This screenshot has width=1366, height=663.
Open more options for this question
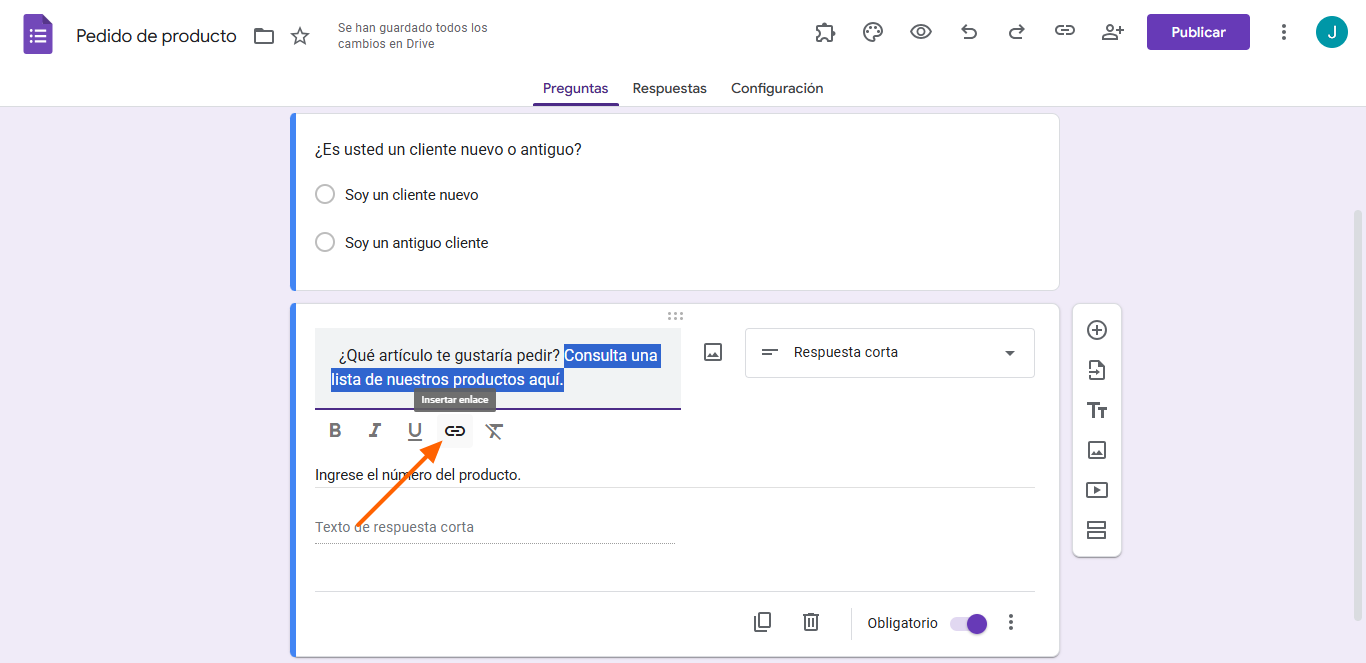1011,622
